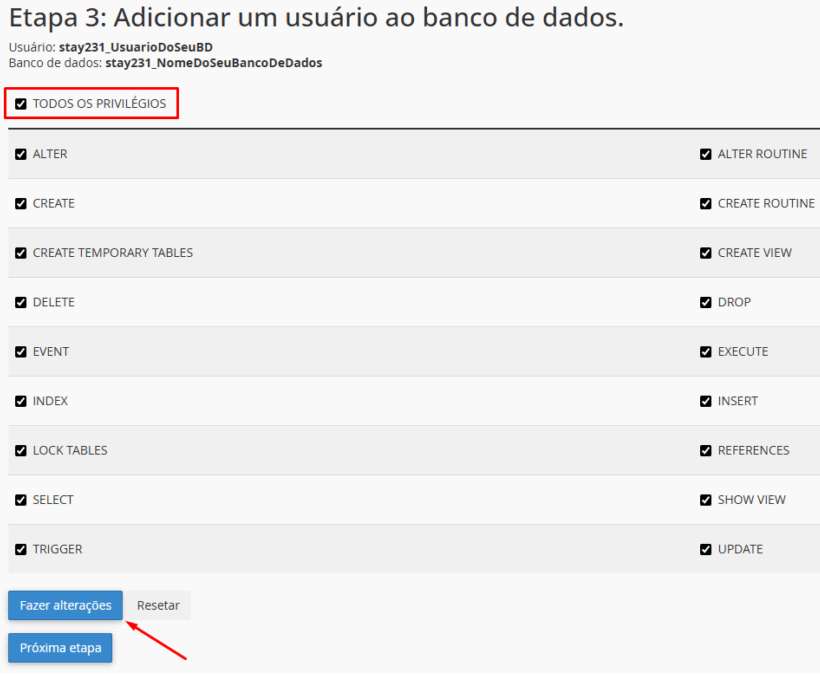Screen dimensions: 820x684
Task: Disable the SELECT privilege
Action: pyautogui.click(x=21, y=500)
